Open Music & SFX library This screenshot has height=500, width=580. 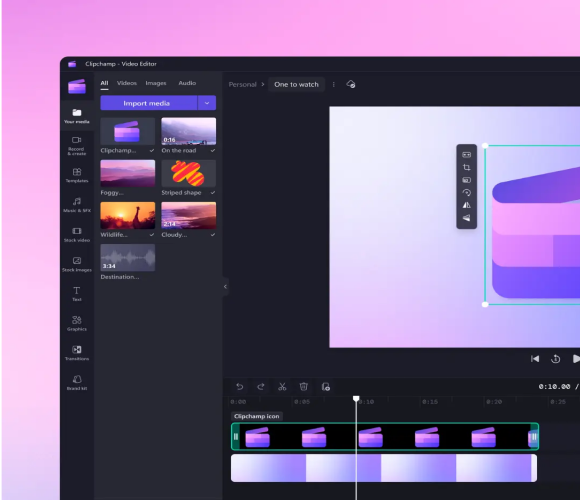[x=77, y=205]
